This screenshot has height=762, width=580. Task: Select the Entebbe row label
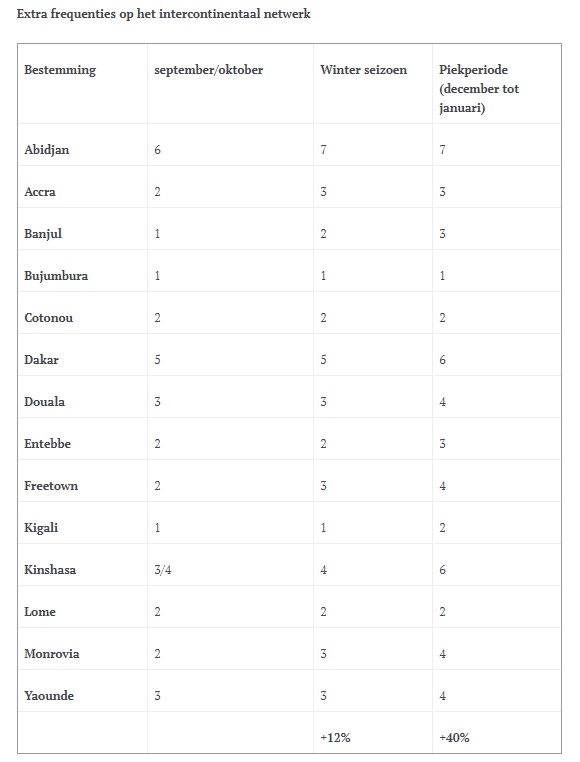tap(48, 444)
